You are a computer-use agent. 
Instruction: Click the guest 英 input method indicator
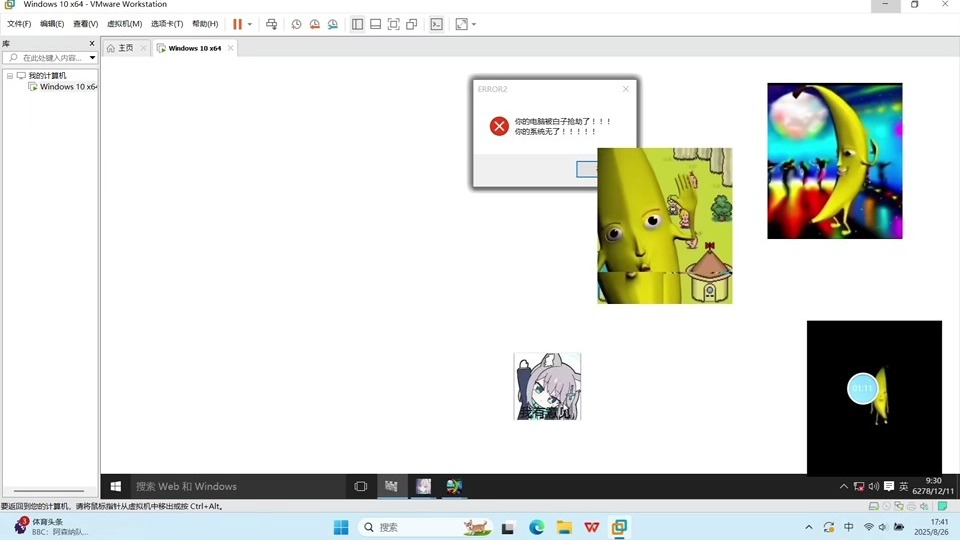pos(903,486)
